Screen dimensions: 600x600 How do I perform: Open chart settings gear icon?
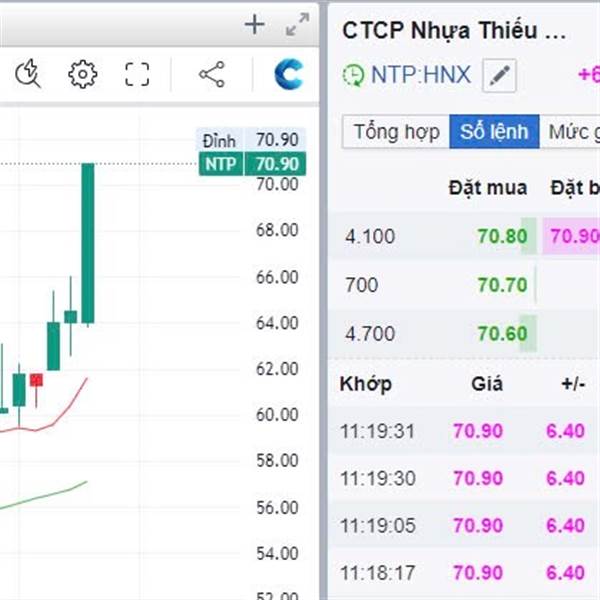click(83, 74)
